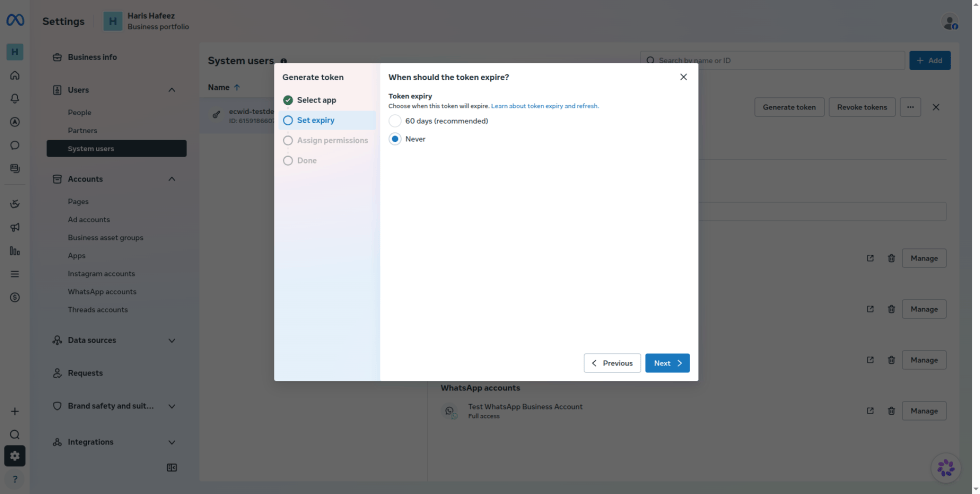Click the blue Add button
The width and height of the screenshot is (980, 494).
point(929,61)
